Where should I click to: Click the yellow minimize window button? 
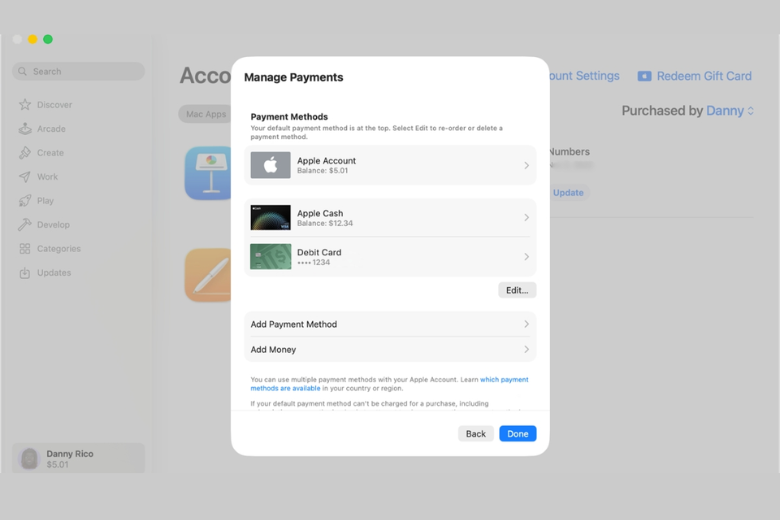pos(32,39)
